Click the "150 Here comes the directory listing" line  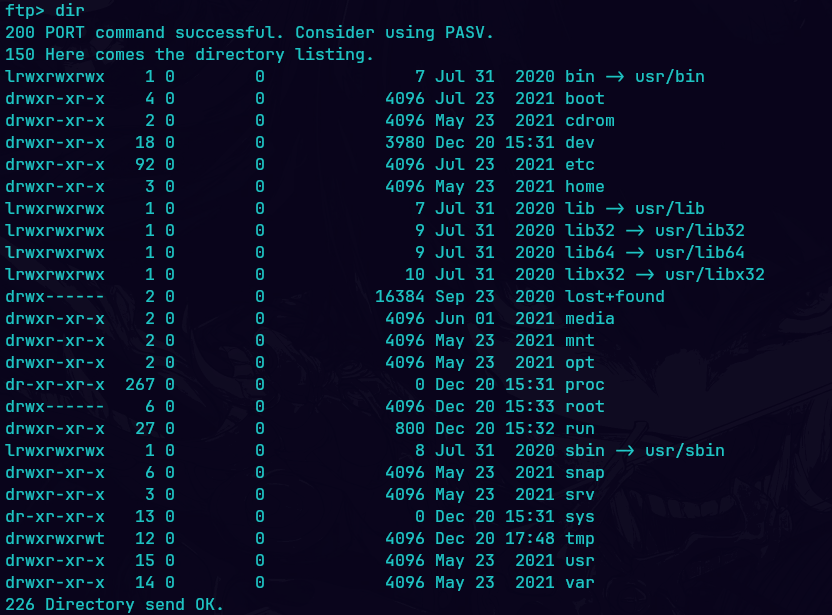[x=189, y=55]
